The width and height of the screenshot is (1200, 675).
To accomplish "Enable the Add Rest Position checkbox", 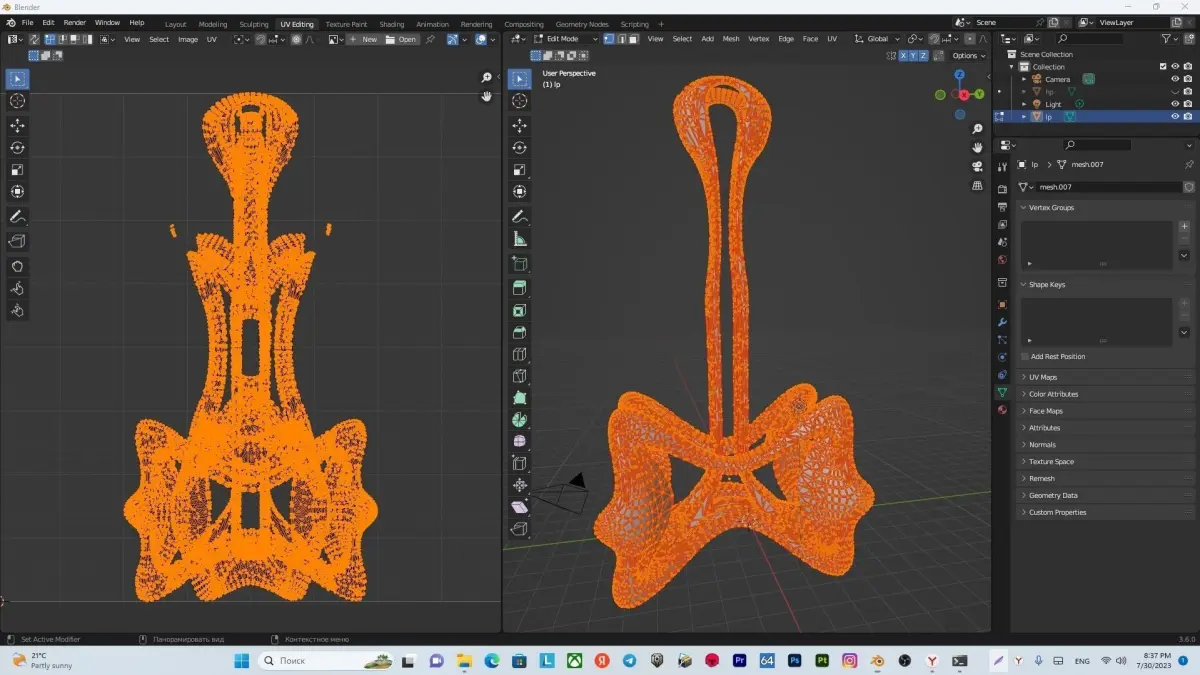I will click(x=1025, y=356).
